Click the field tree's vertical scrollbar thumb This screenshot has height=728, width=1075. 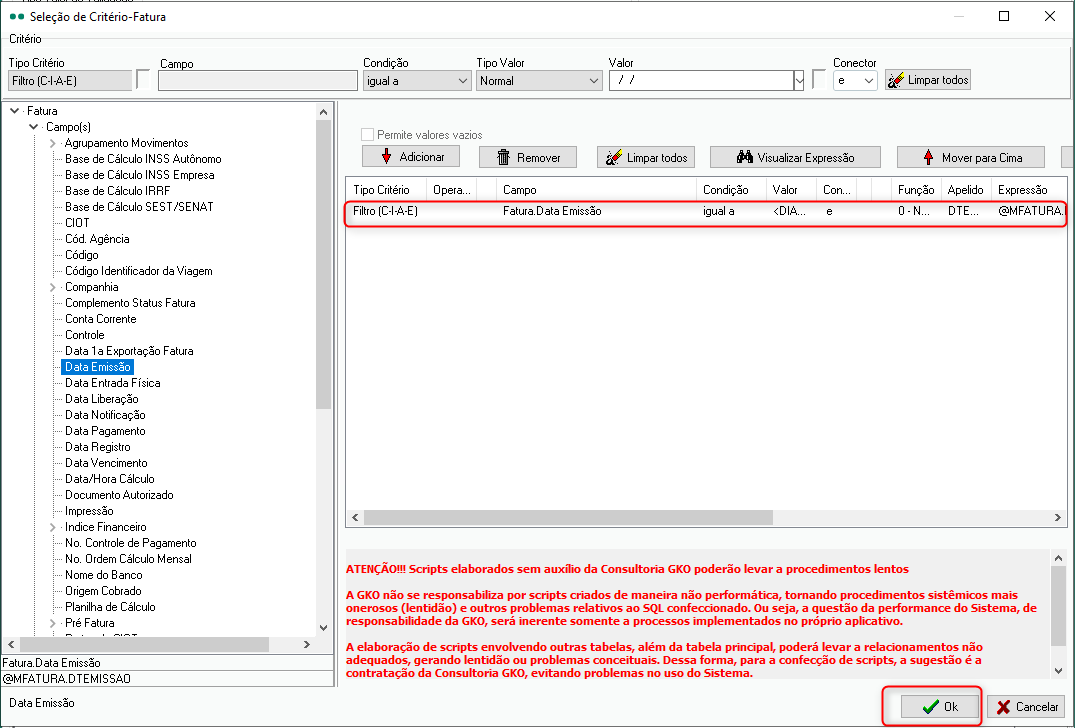[x=323, y=265]
